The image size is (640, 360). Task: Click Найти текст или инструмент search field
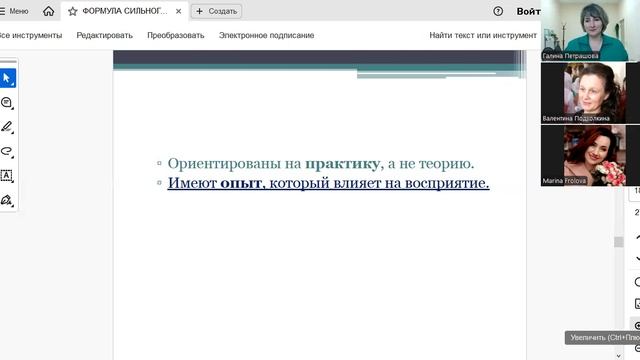[x=483, y=35]
